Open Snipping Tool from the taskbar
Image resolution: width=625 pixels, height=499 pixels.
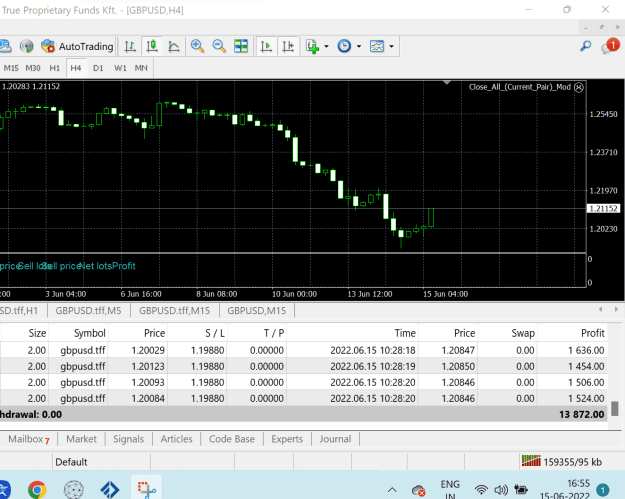click(x=147, y=489)
